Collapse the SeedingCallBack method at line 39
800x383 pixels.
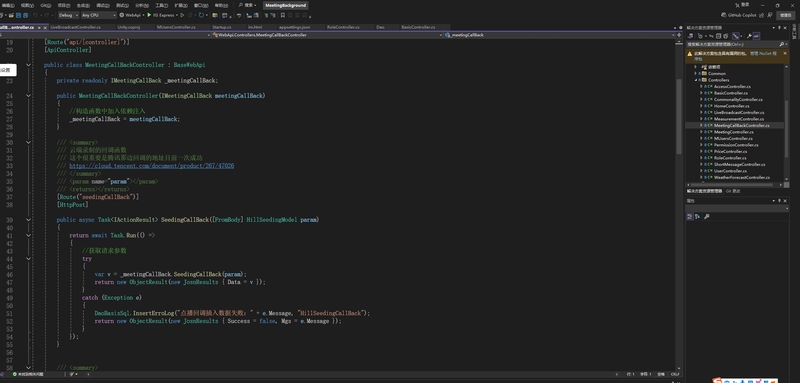tap(29, 219)
